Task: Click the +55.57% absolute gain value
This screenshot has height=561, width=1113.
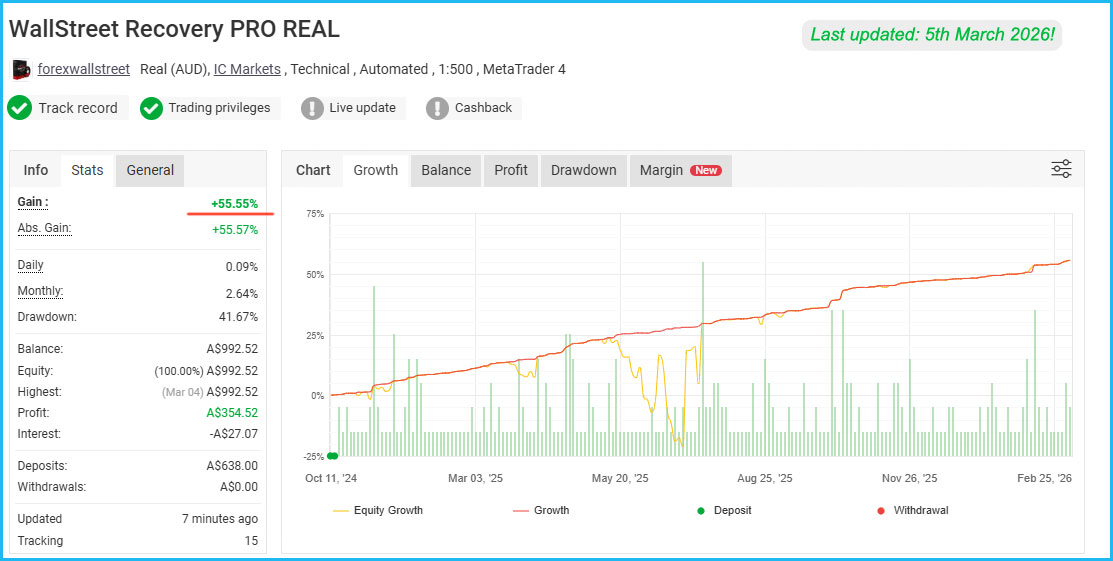Action: click(x=235, y=230)
